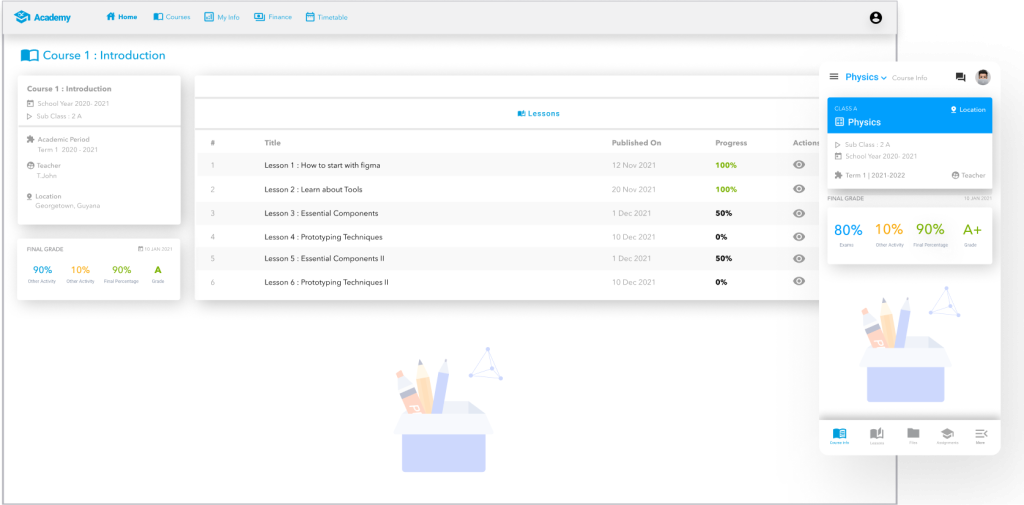Tap the More icon in bottom bar

click(x=980, y=434)
